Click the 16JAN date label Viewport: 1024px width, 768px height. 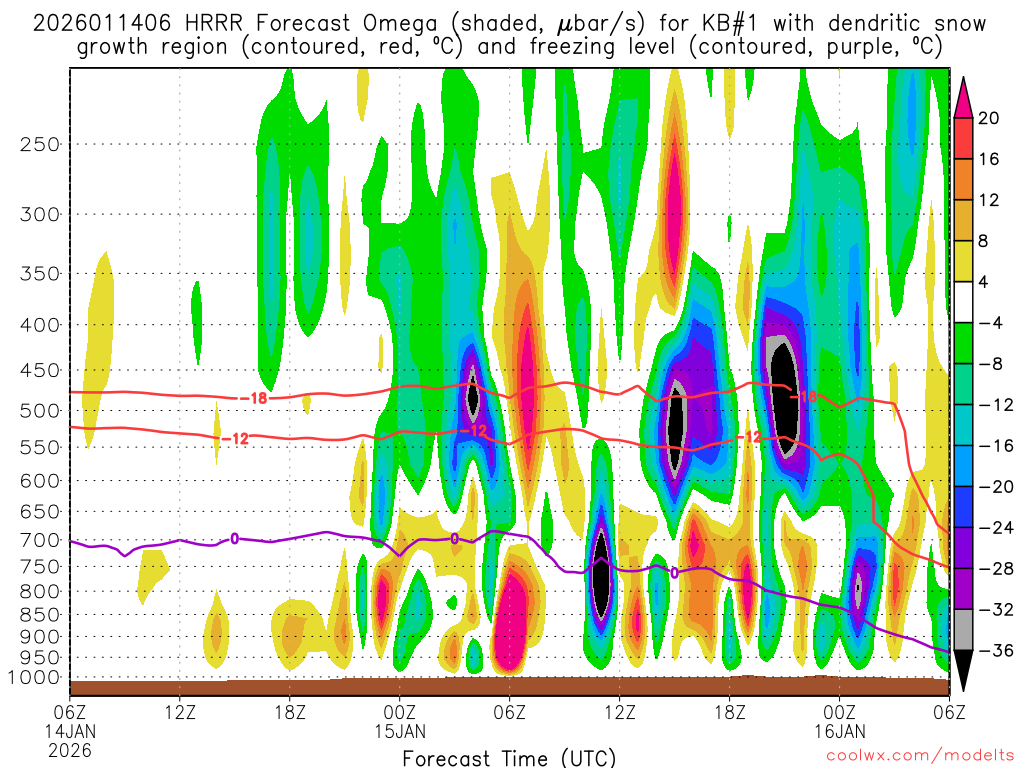(839, 731)
